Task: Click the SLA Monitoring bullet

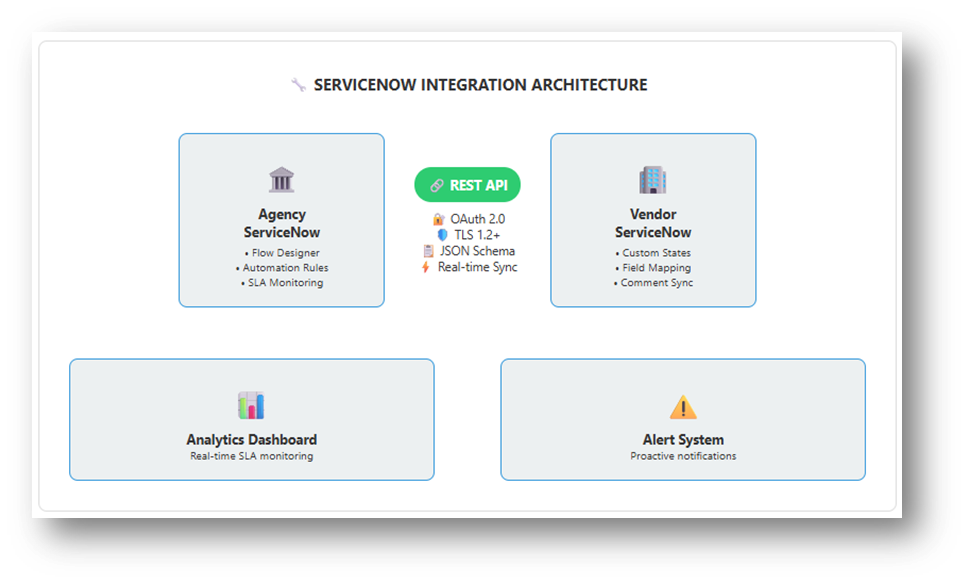Action: 282,283
